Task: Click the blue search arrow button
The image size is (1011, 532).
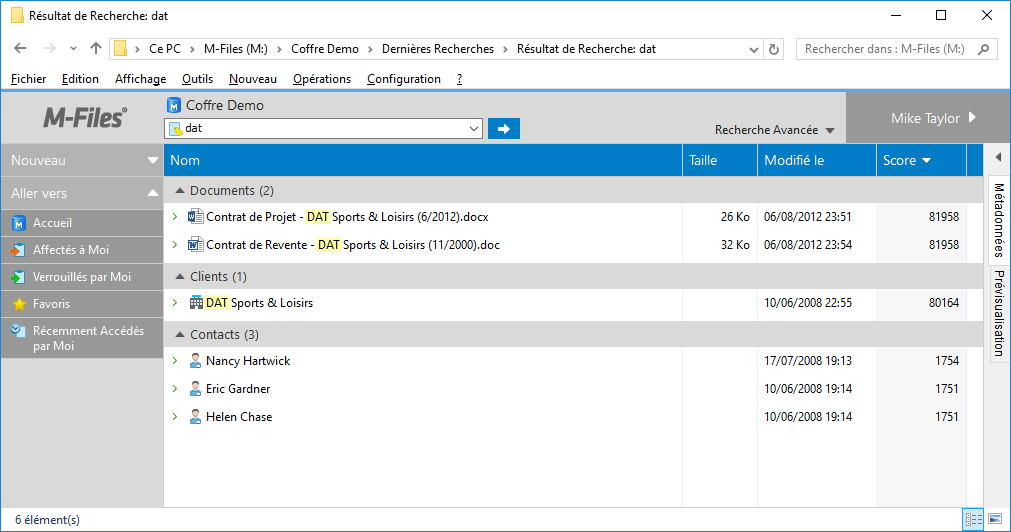Action: click(x=504, y=128)
